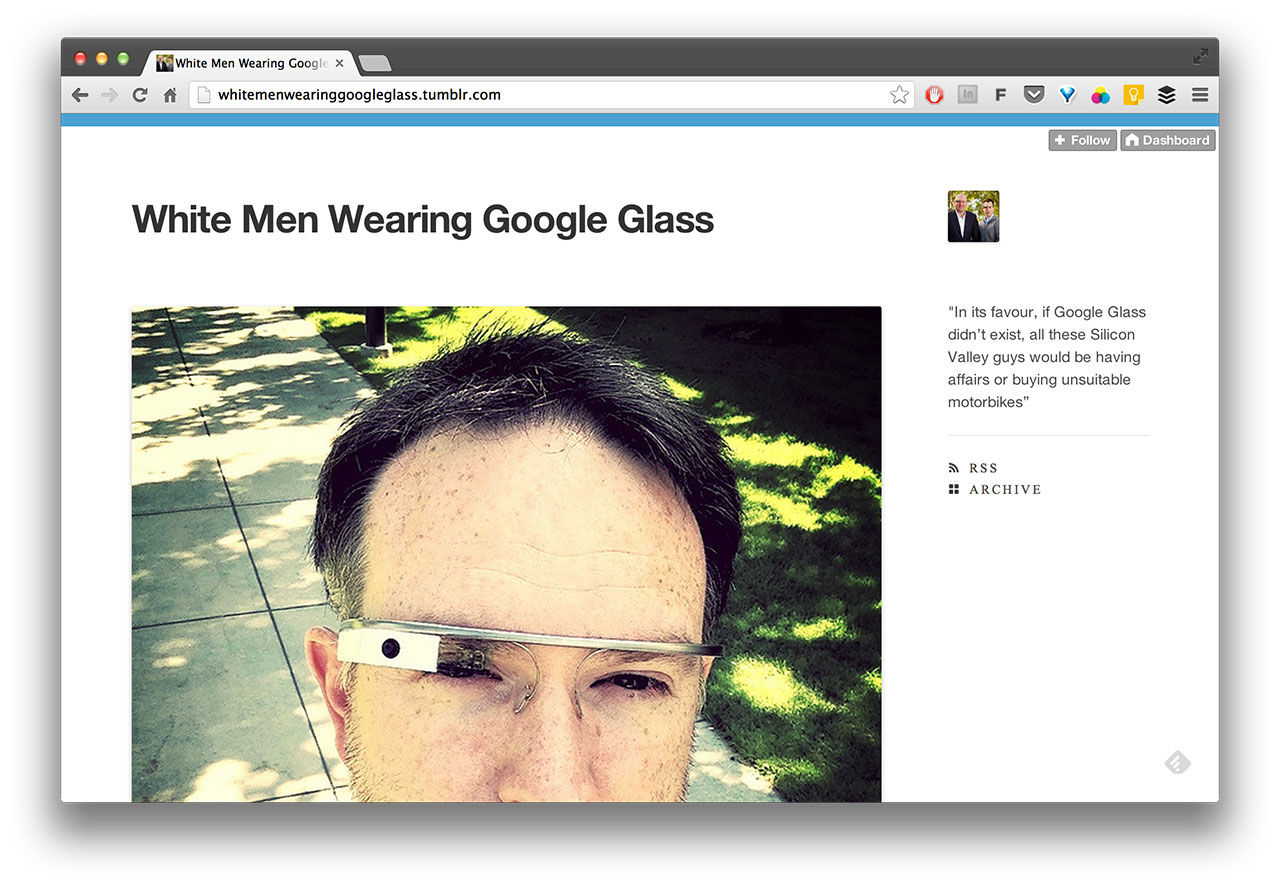
Task: Select the White Men Wearing Google tab
Action: coord(250,62)
